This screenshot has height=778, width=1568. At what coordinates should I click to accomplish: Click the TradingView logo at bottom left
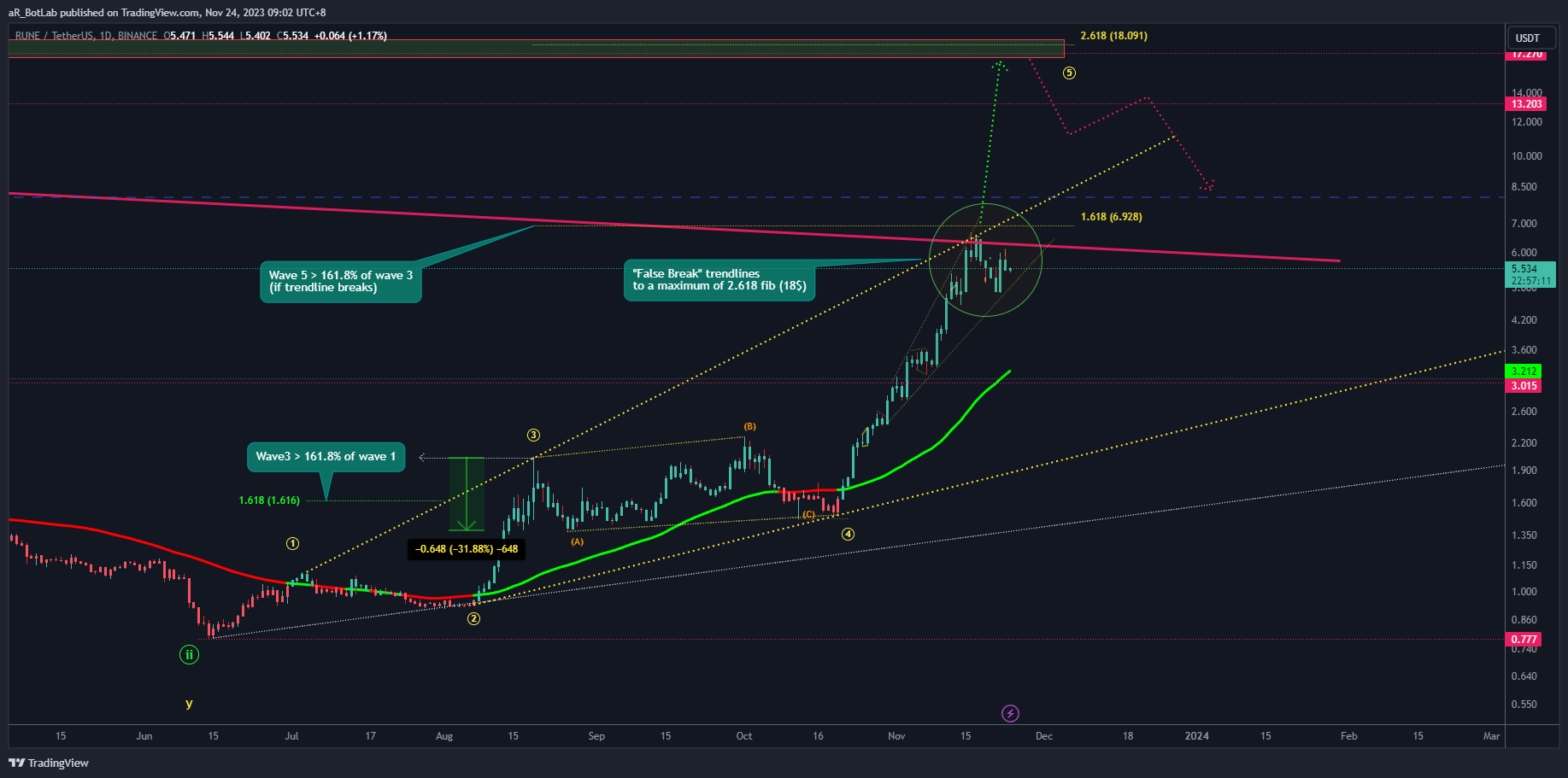49,763
